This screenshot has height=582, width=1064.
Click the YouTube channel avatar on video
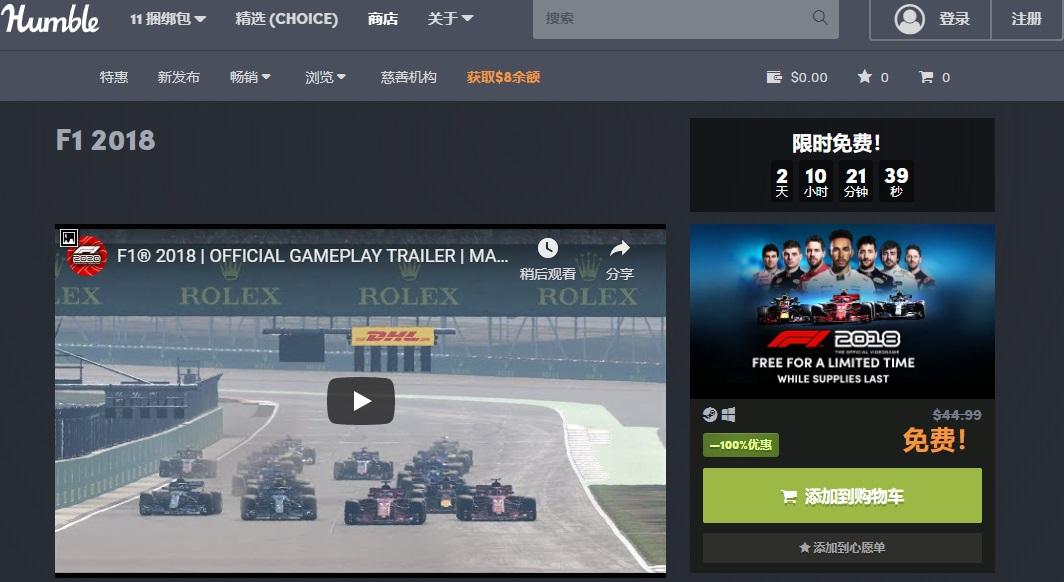point(87,256)
